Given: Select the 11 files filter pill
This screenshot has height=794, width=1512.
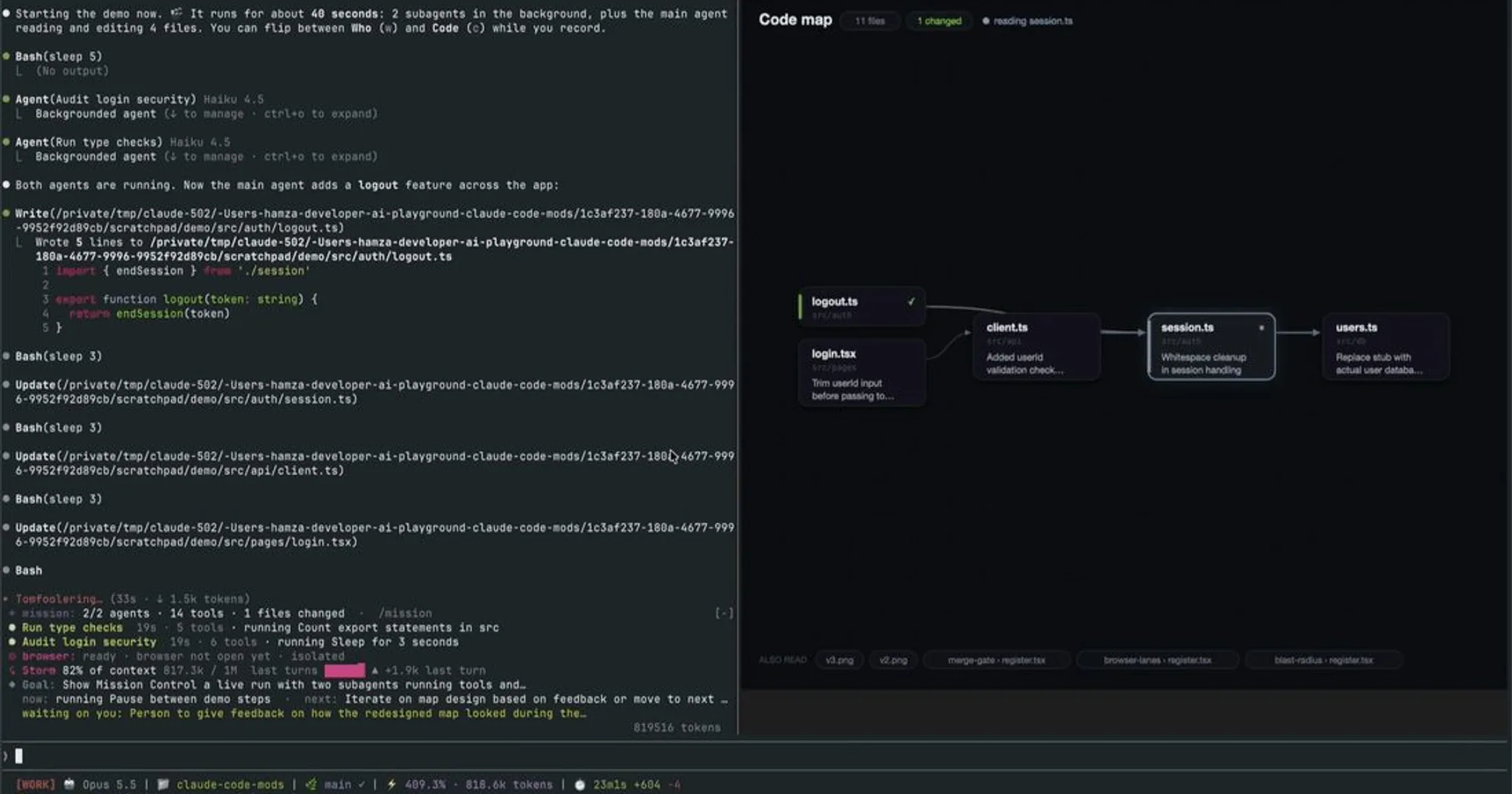Looking at the screenshot, I should (x=869, y=21).
